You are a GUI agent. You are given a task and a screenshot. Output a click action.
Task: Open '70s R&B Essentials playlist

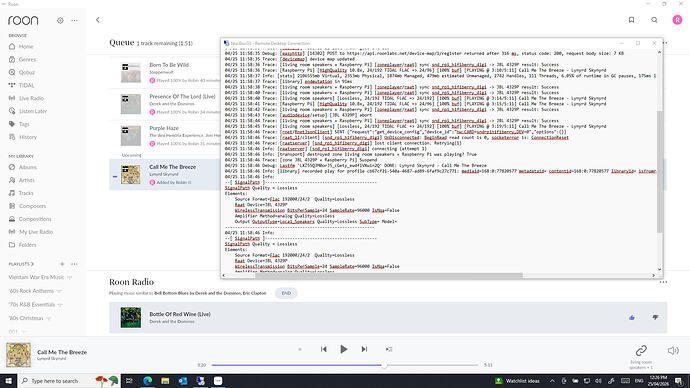(x=32, y=304)
